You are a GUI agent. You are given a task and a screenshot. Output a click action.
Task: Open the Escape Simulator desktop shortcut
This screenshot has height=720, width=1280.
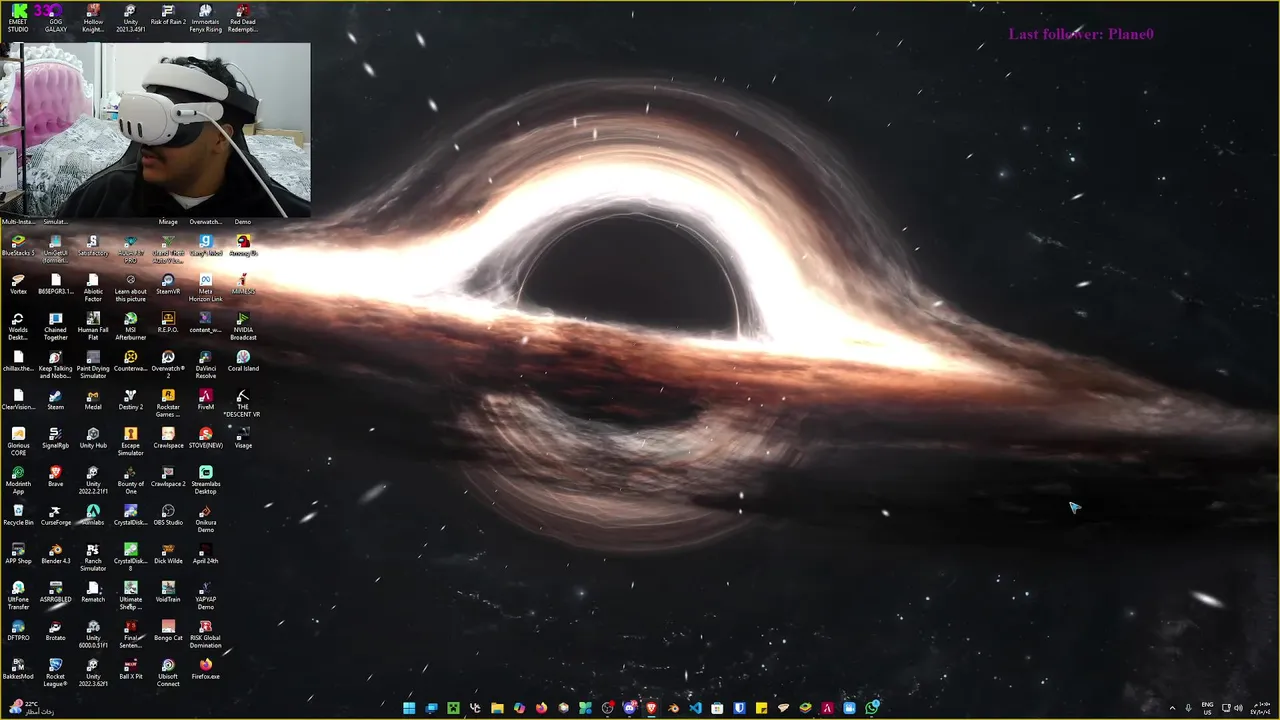coord(130,442)
